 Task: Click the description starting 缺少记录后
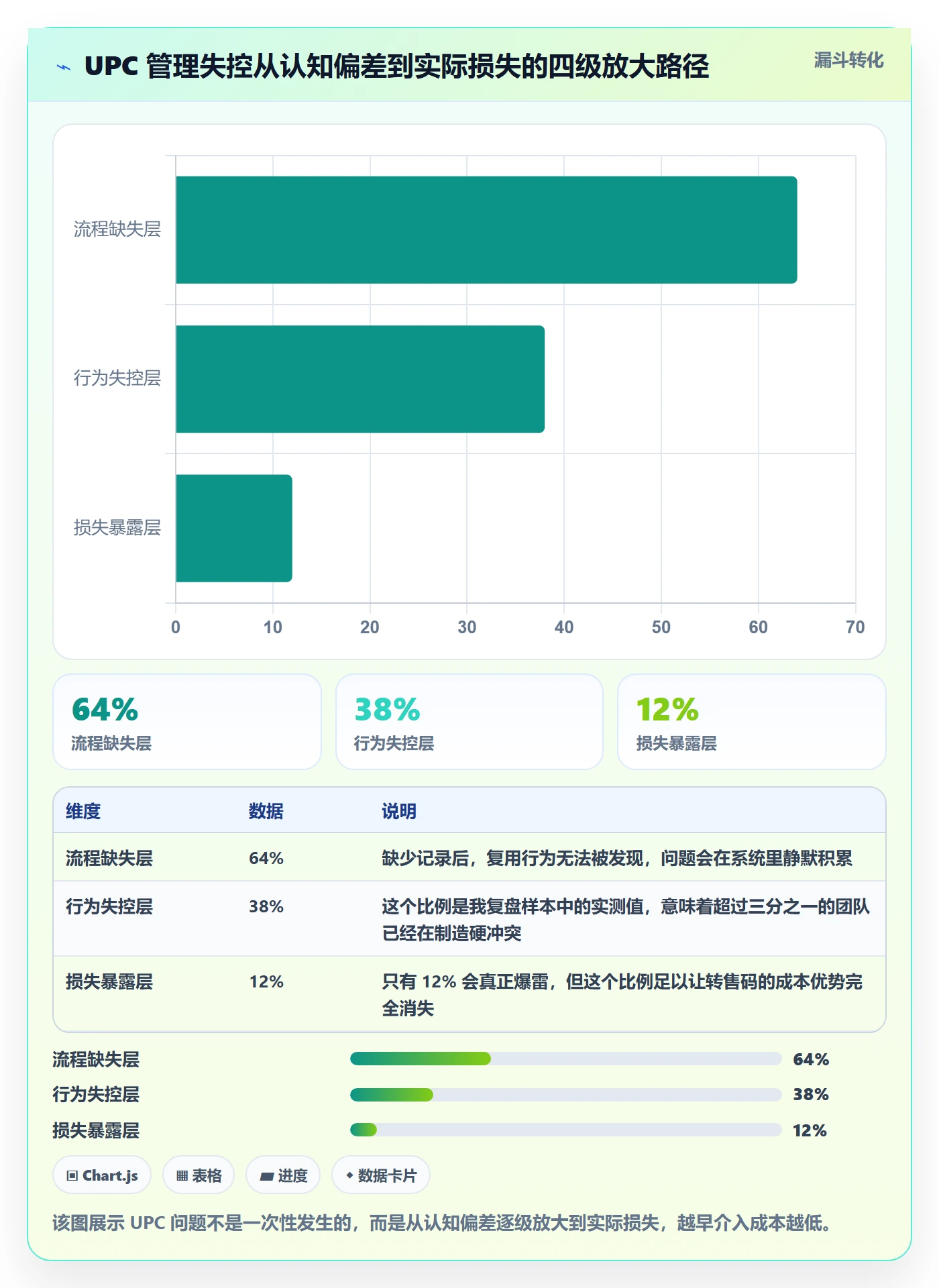(617, 858)
